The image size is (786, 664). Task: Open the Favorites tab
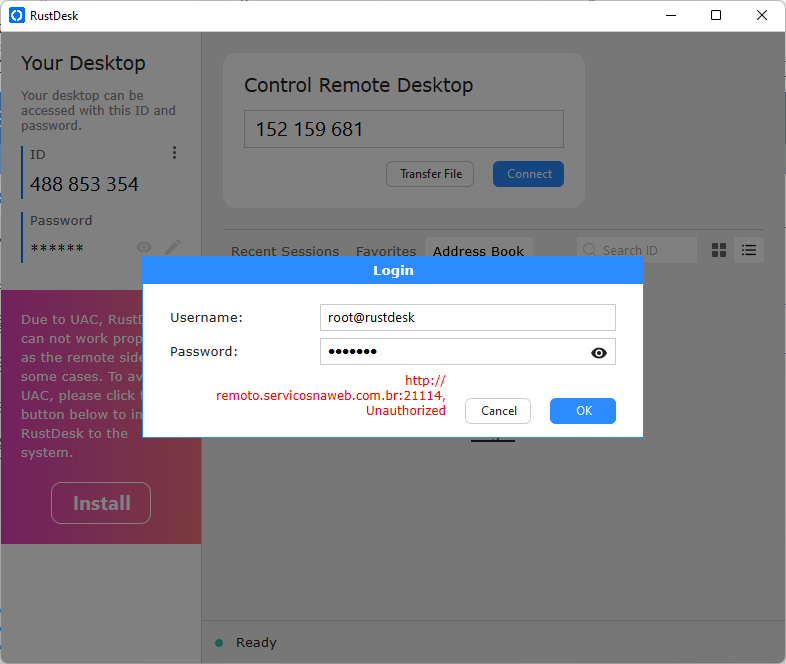click(x=386, y=251)
